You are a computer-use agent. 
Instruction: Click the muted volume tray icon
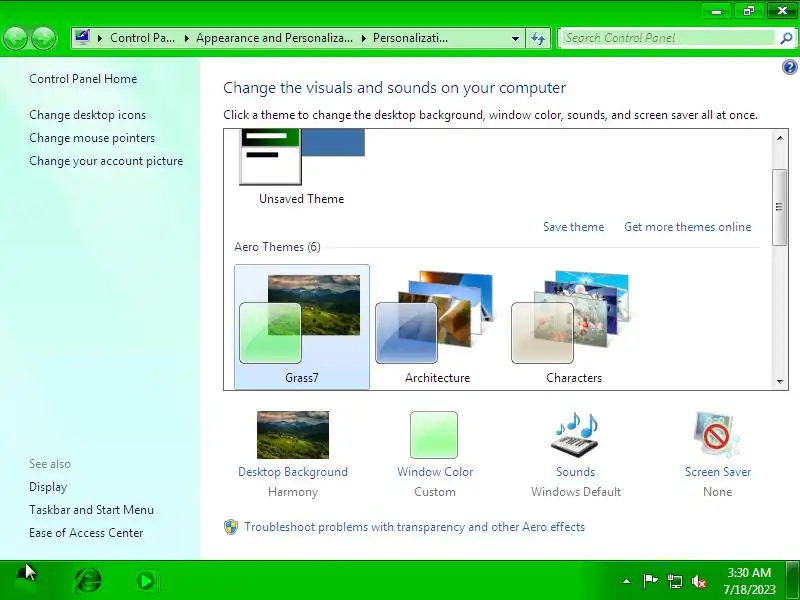(x=699, y=581)
